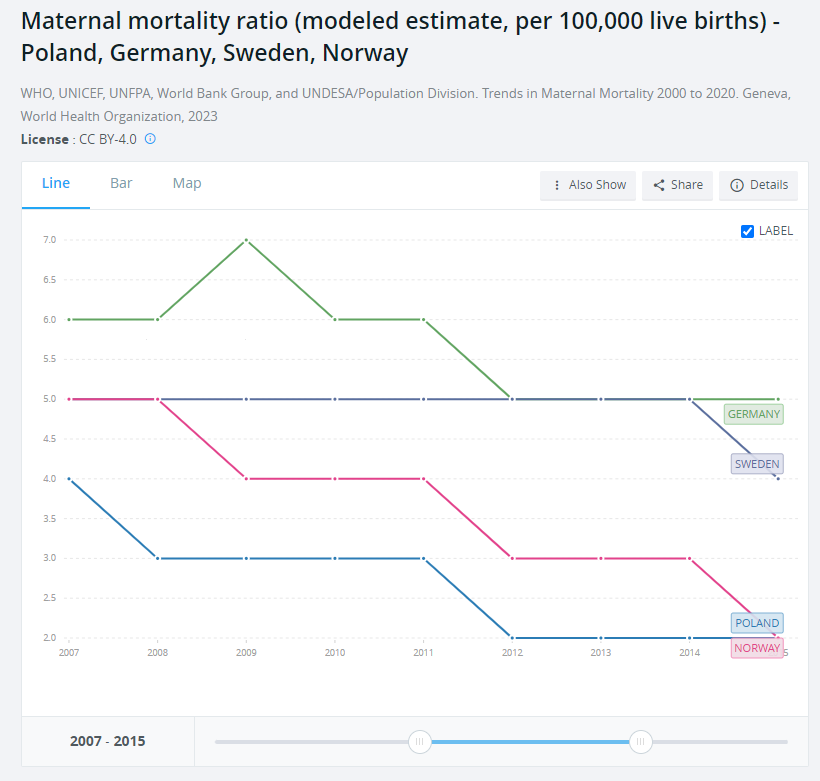
Task: Select the Line chart tab
Action: pos(56,183)
